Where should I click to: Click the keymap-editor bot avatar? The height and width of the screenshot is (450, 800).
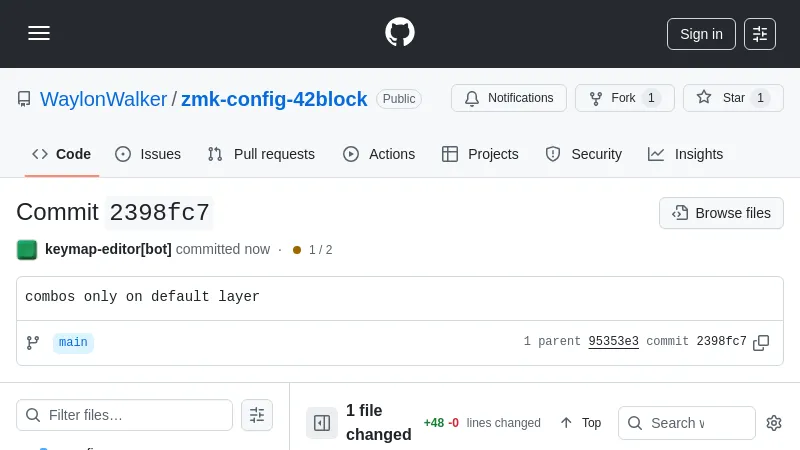[27, 249]
